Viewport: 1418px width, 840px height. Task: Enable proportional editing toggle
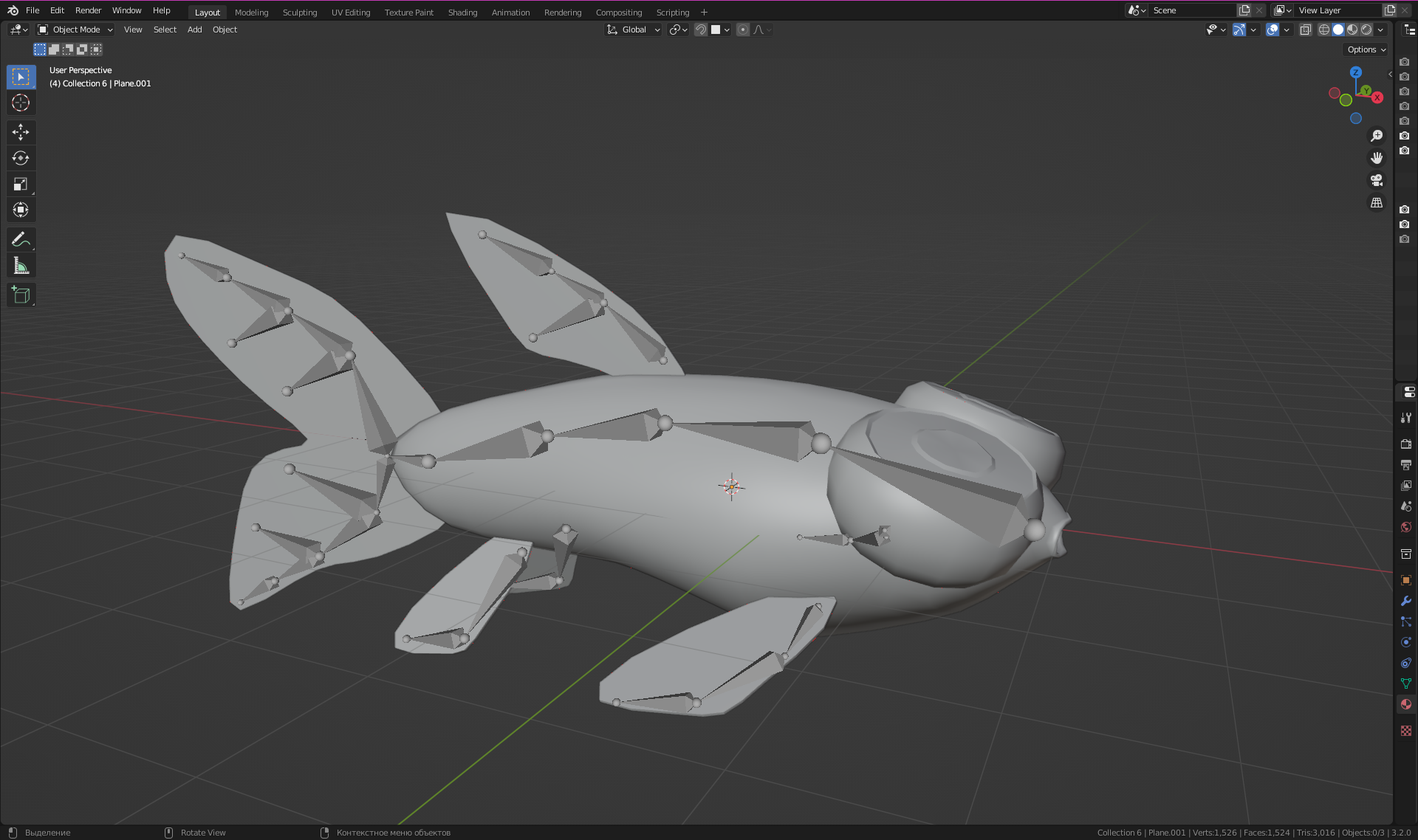coord(743,30)
